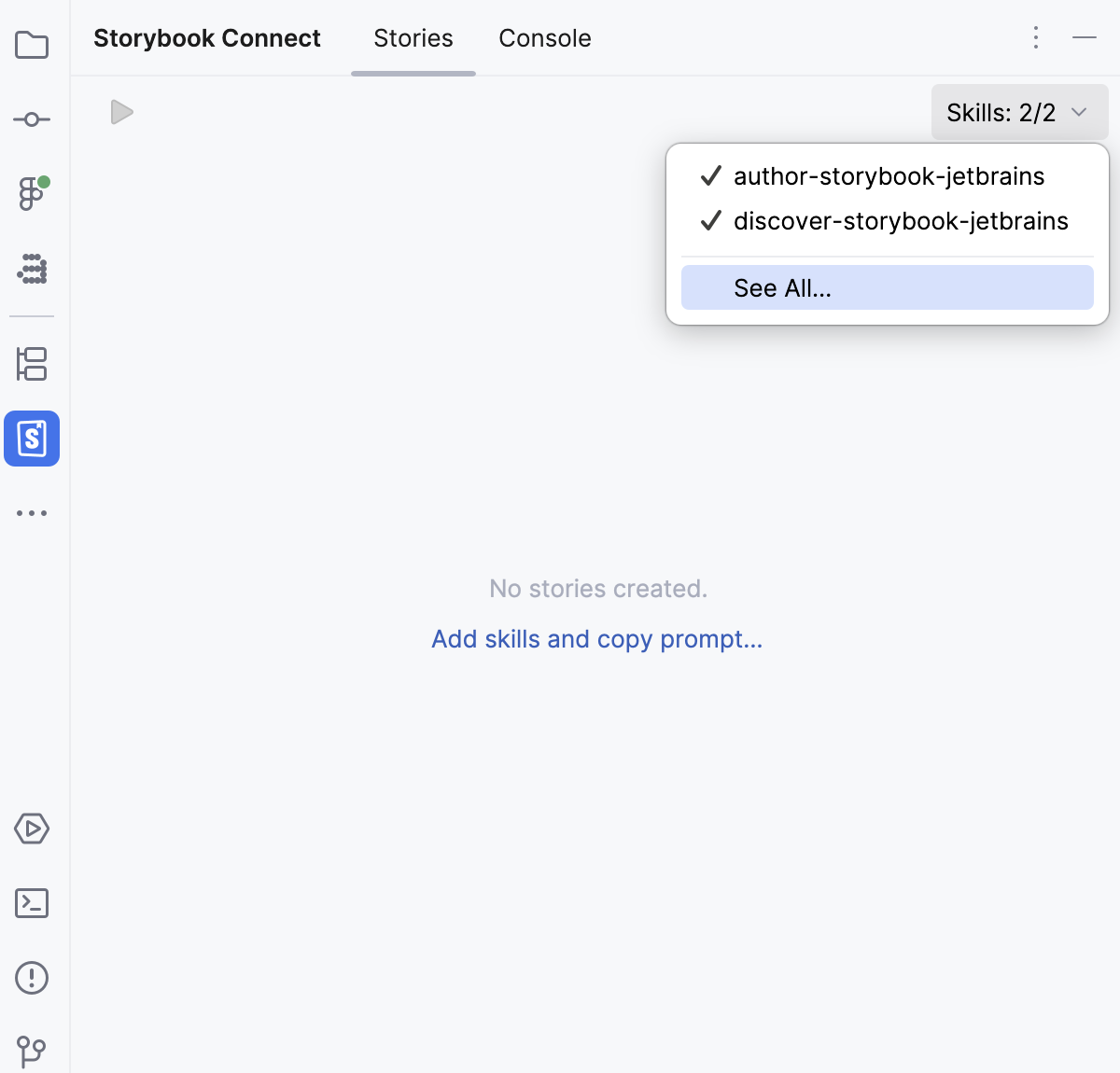The width and height of the screenshot is (1120, 1073).
Task: Choose See All... in the skills menu
Action: [x=887, y=287]
